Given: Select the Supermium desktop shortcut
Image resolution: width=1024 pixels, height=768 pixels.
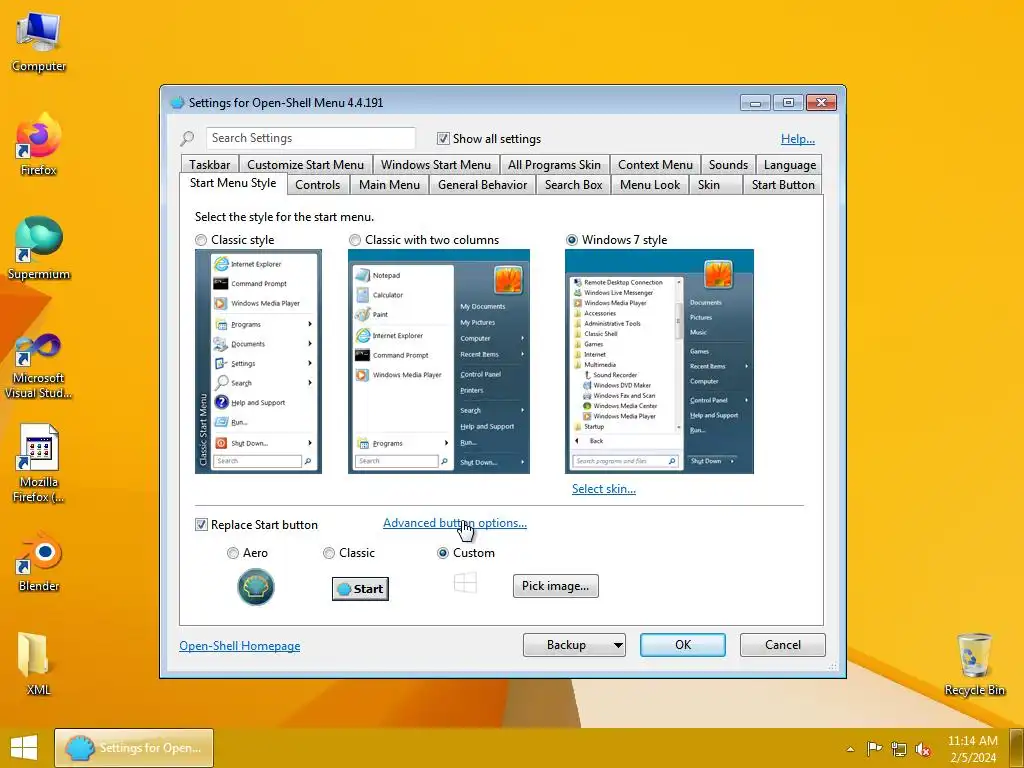Looking at the screenshot, I should pos(39,248).
